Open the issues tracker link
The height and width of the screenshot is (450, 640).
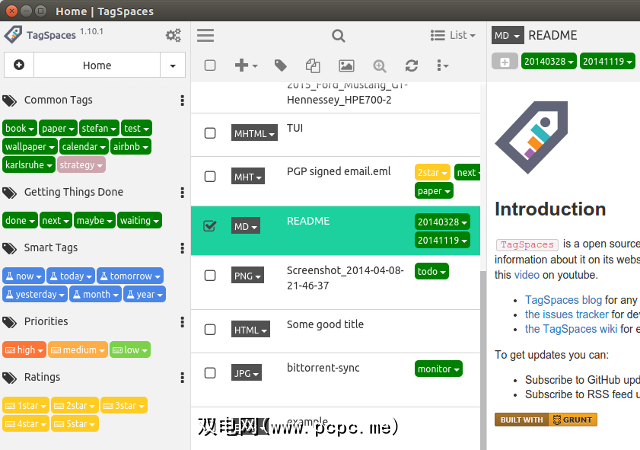click(567, 314)
